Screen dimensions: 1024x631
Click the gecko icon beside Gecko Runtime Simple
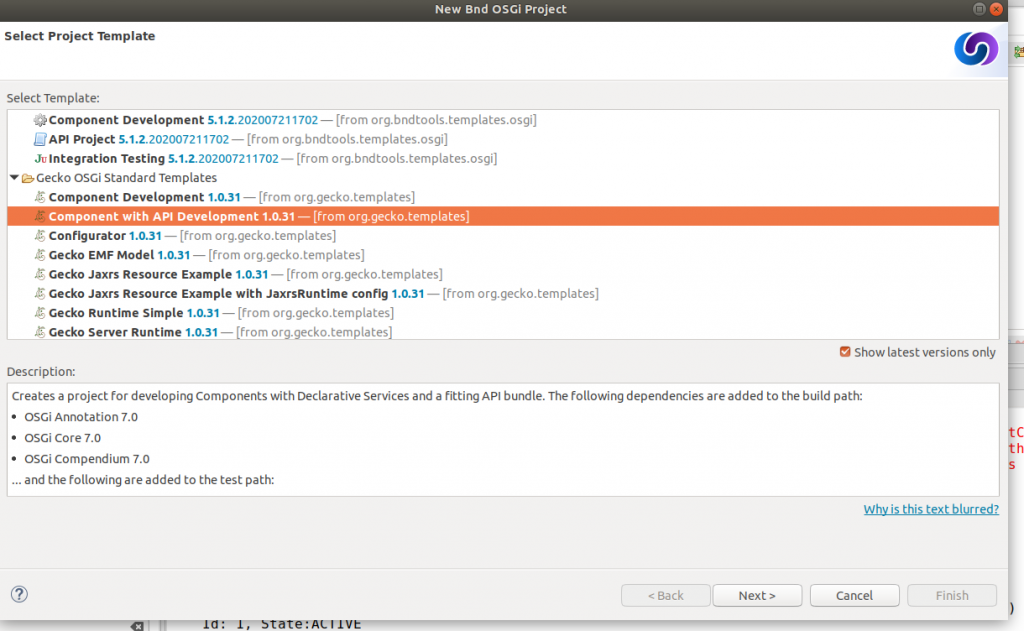40,313
